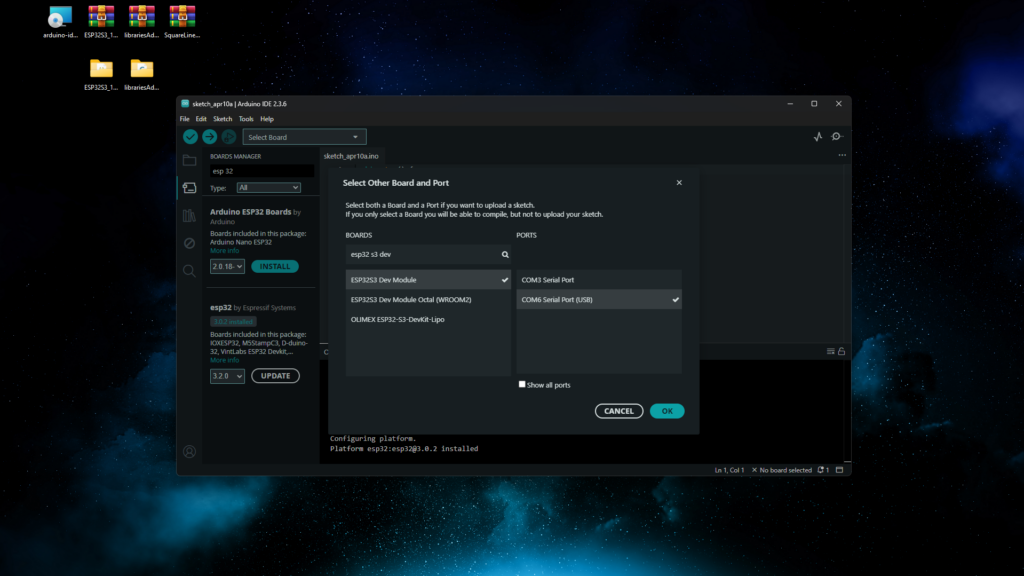Screen dimensions: 1024x576
Task: Open the Sketchbook folder sidebar icon
Action: [189, 160]
